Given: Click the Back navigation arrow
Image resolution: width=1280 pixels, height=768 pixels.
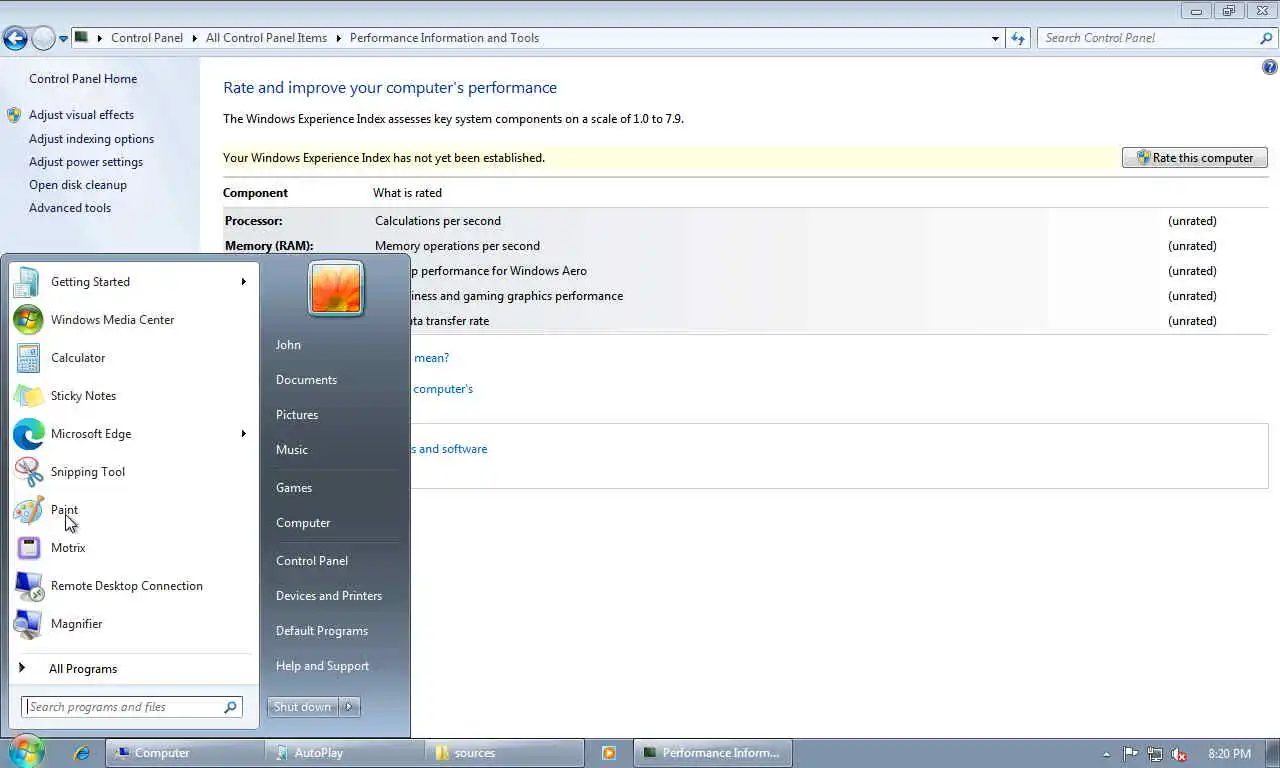Looking at the screenshot, I should click(15, 38).
